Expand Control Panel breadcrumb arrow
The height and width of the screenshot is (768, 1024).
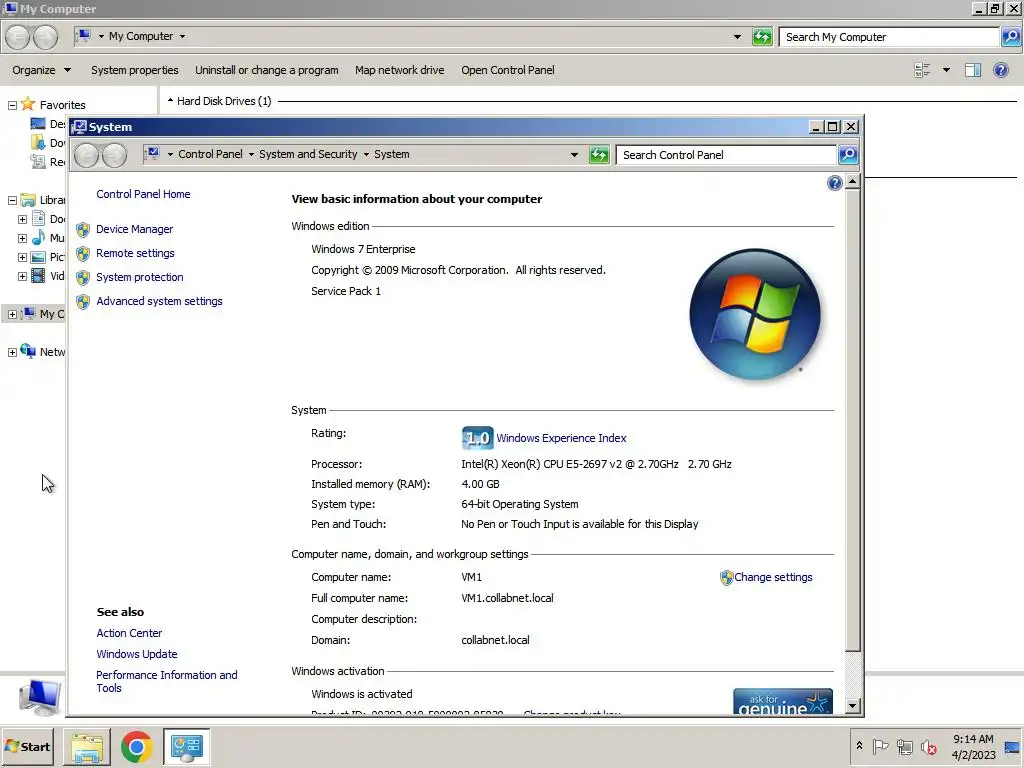(x=251, y=155)
